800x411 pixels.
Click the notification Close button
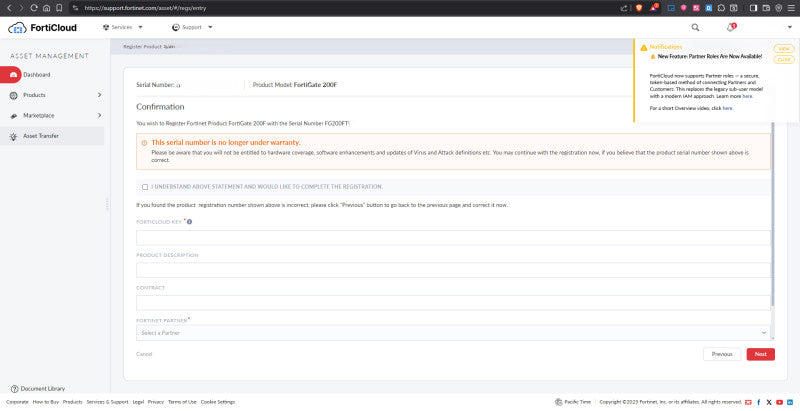pyautogui.click(x=784, y=60)
